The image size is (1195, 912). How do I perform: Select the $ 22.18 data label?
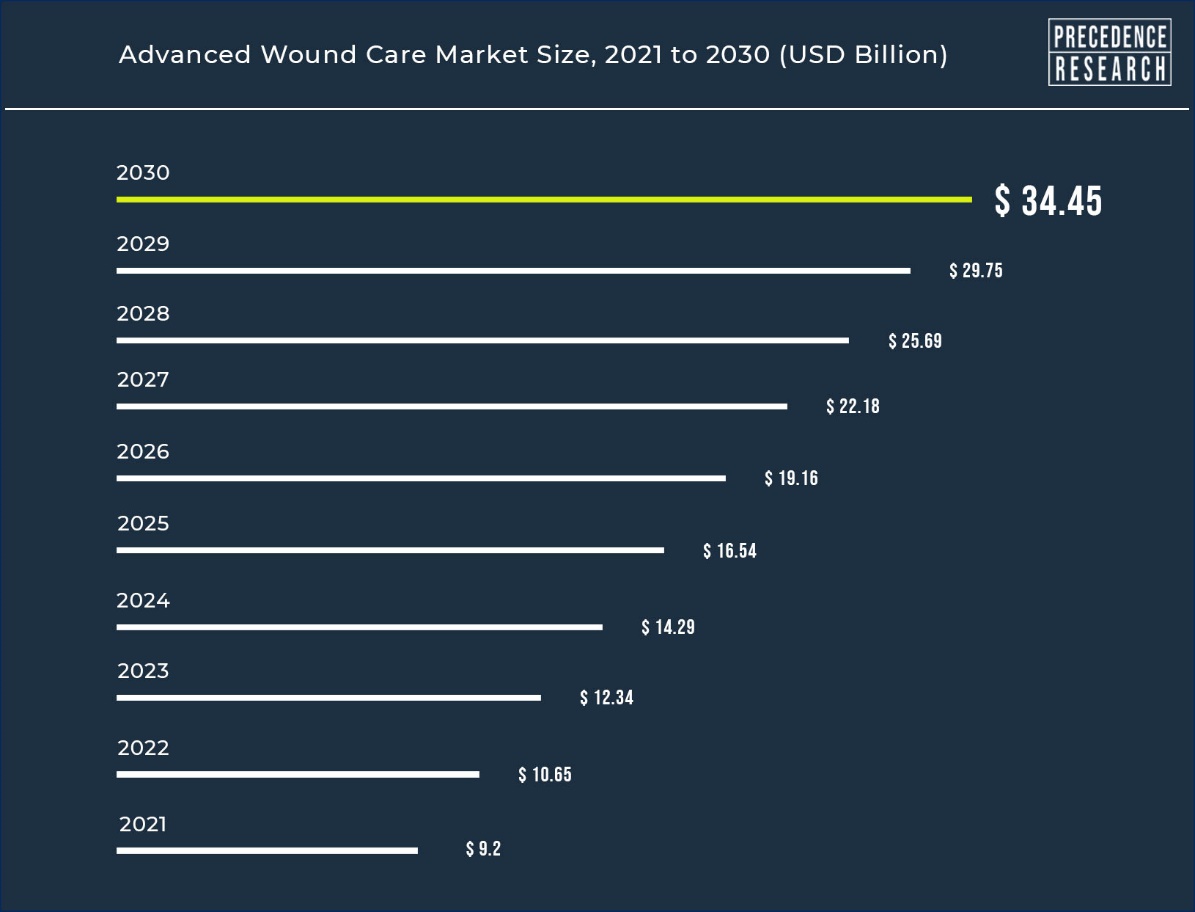click(853, 406)
